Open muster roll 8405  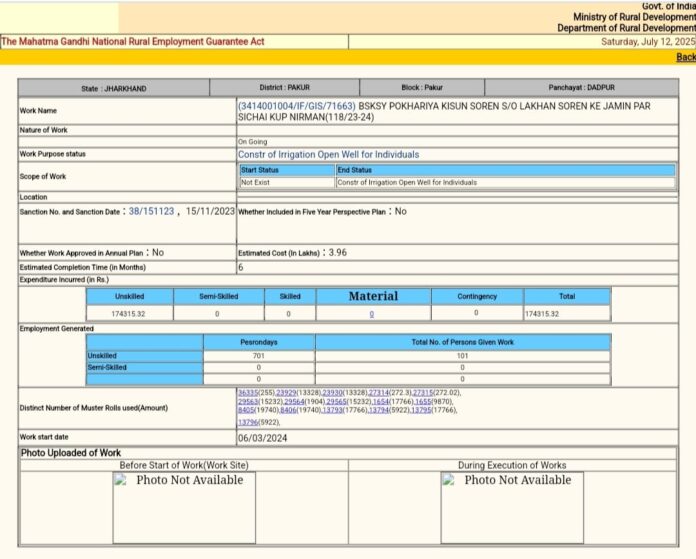pyautogui.click(x=245, y=410)
